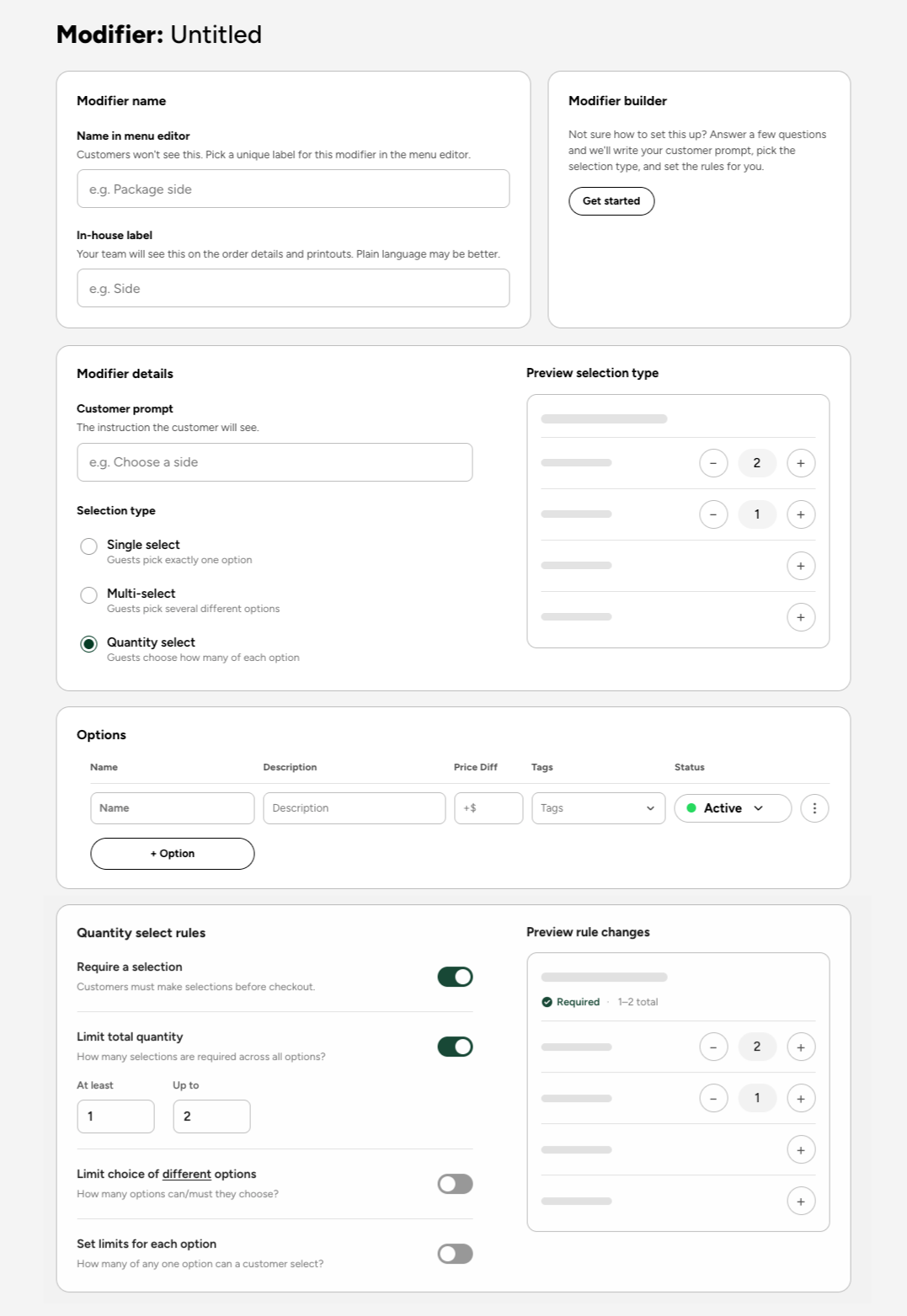Image resolution: width=907 pixels, height=1316 pixels.
Task: Enable Limit choice of different options
Action: pos(455,1184)
